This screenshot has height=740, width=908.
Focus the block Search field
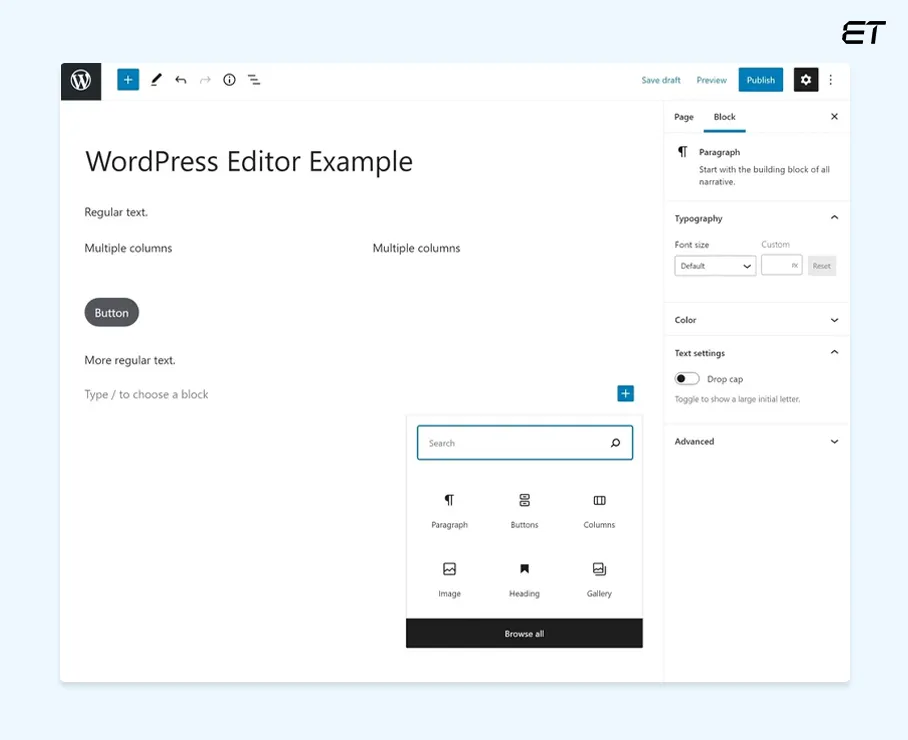tap(525, 443)
